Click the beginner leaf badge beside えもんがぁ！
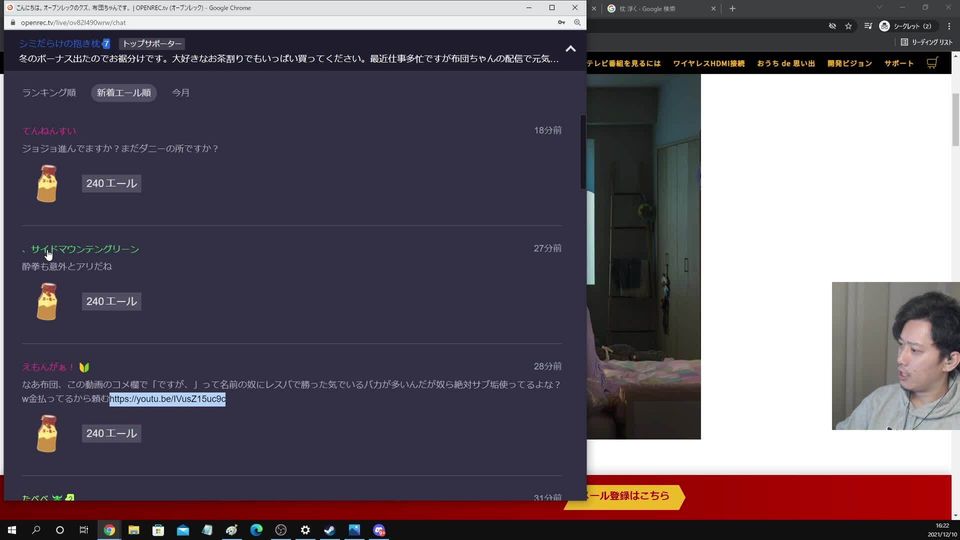The image size is (960, 540). (x=84, y=367)
